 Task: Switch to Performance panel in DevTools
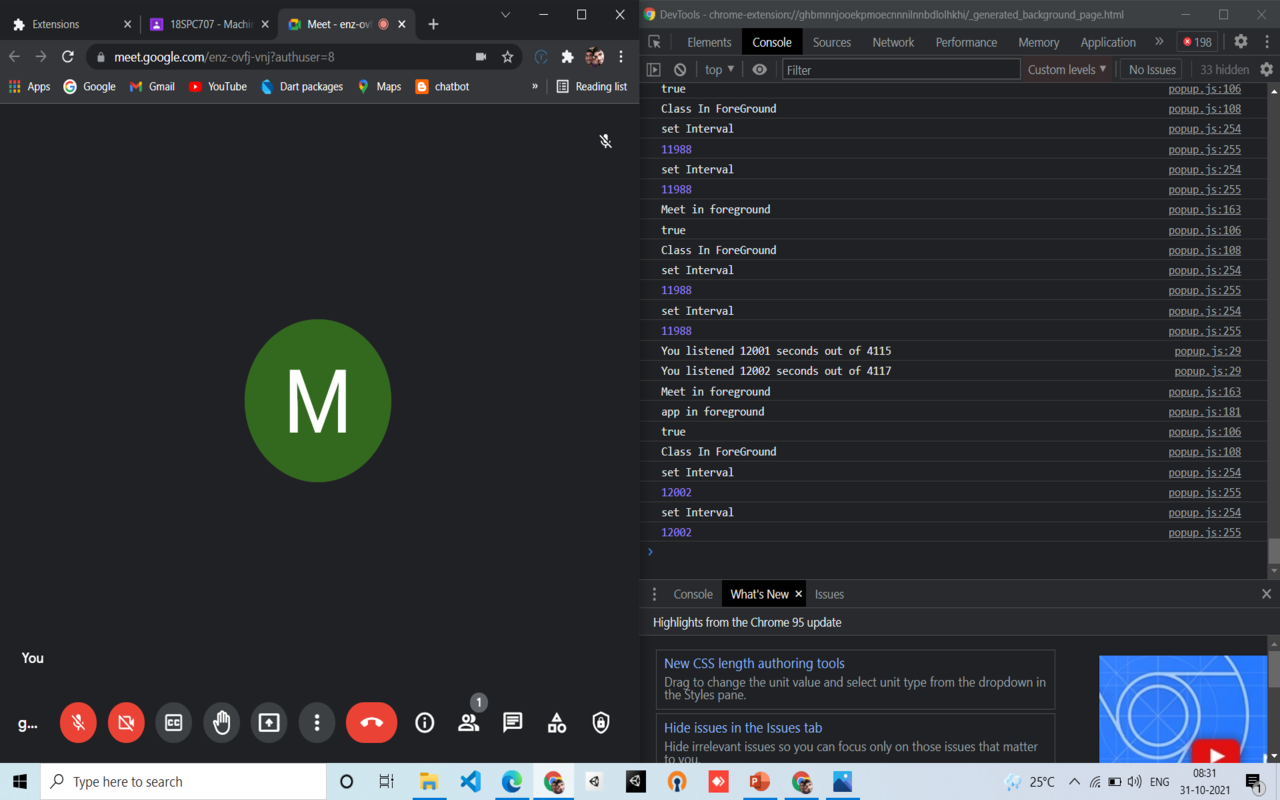(x=966, y=42)
